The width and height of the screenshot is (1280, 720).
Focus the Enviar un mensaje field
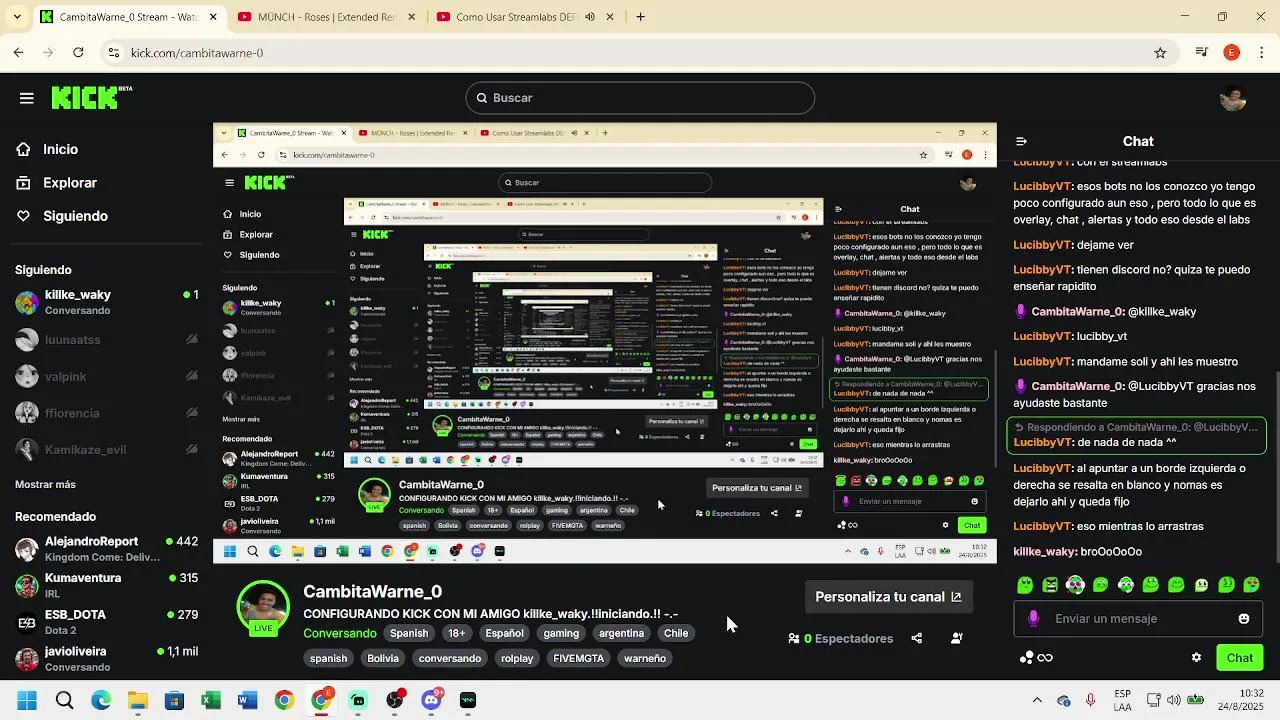coord(1140,619)
